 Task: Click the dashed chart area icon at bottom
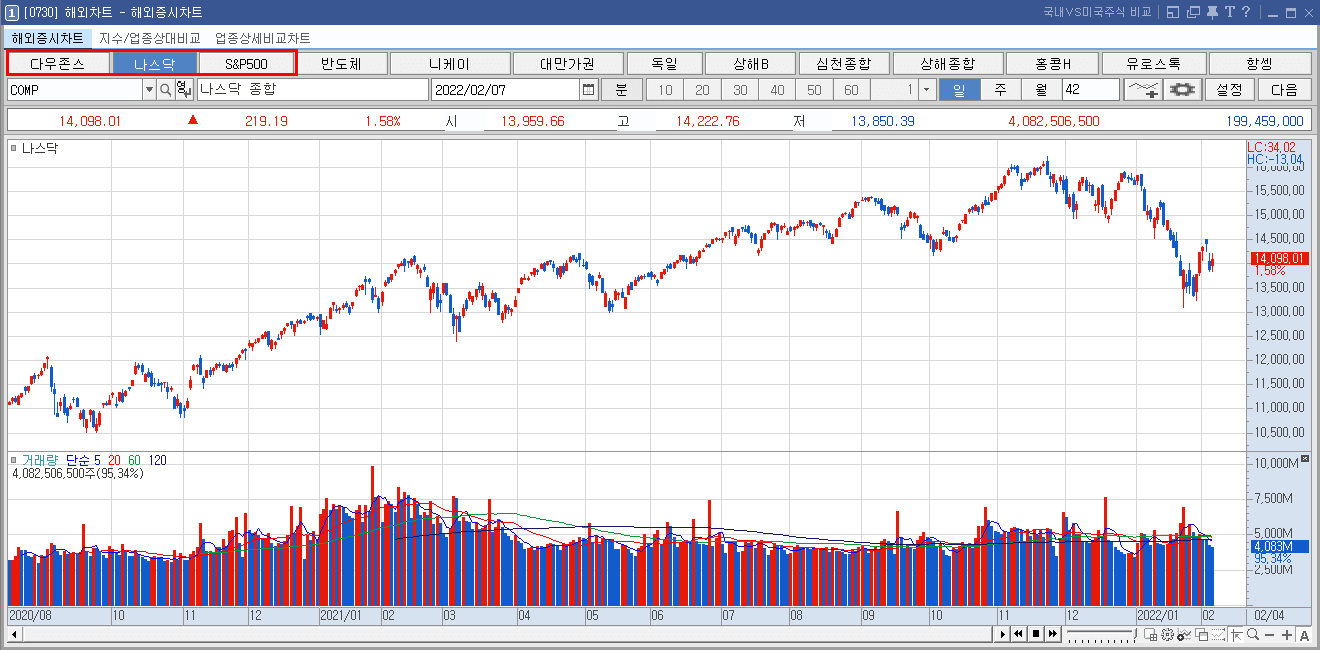pos(1218,635)
